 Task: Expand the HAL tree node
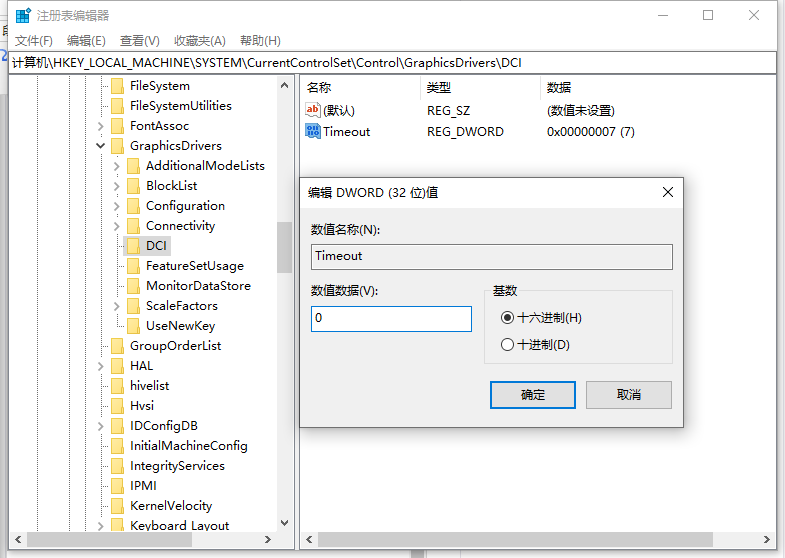point(101,366)
